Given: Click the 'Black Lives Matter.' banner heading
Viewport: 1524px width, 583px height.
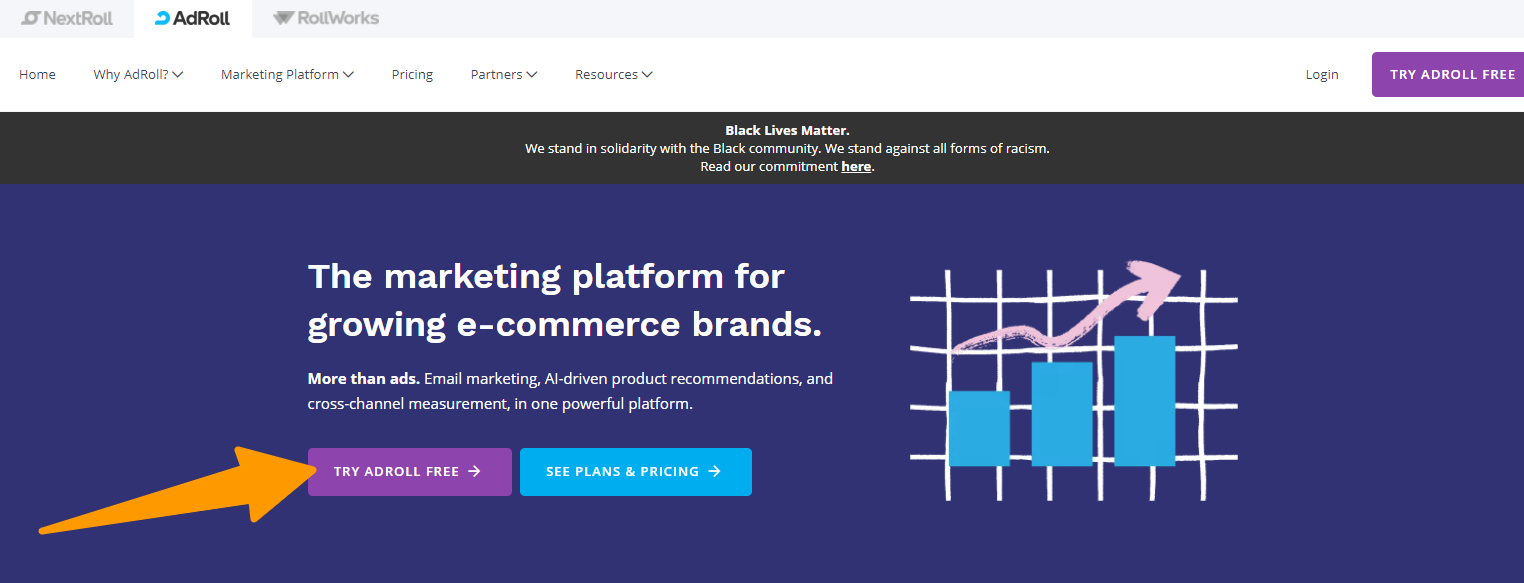Looking at the screenshot, I should pos(787,130).
